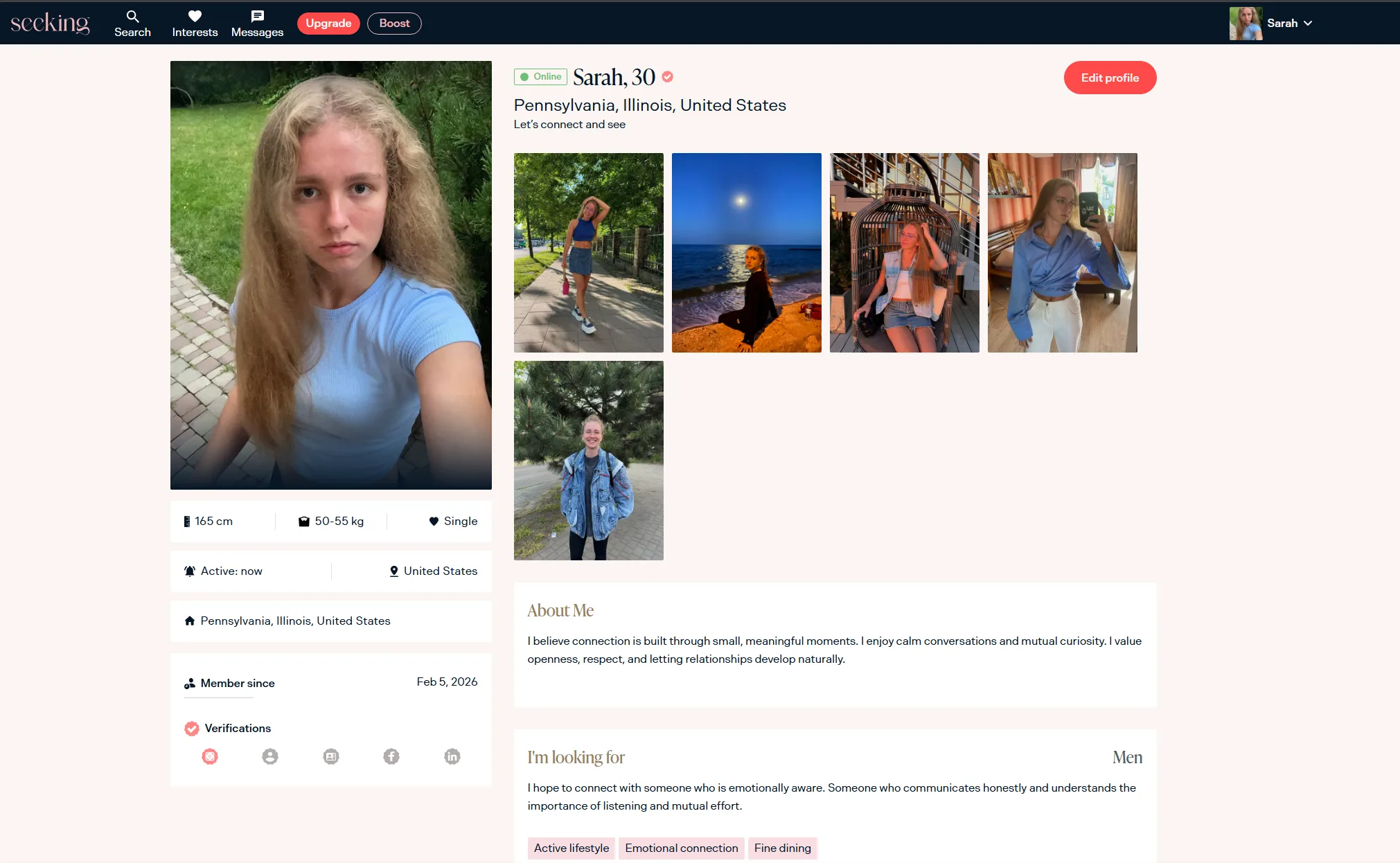This screenshot has height=863, width=1400.
Task: Open the moonlit beach photo thumbnail
Action: tap(746, 252)
